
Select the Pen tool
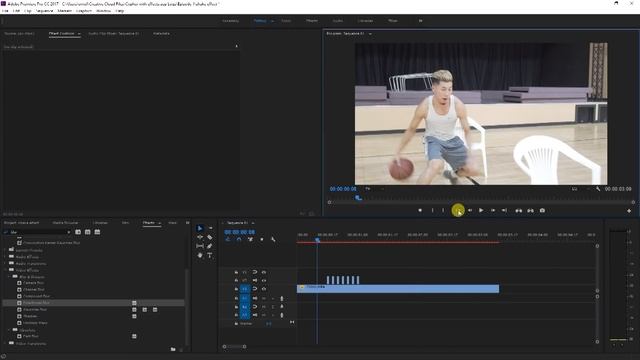210,246
